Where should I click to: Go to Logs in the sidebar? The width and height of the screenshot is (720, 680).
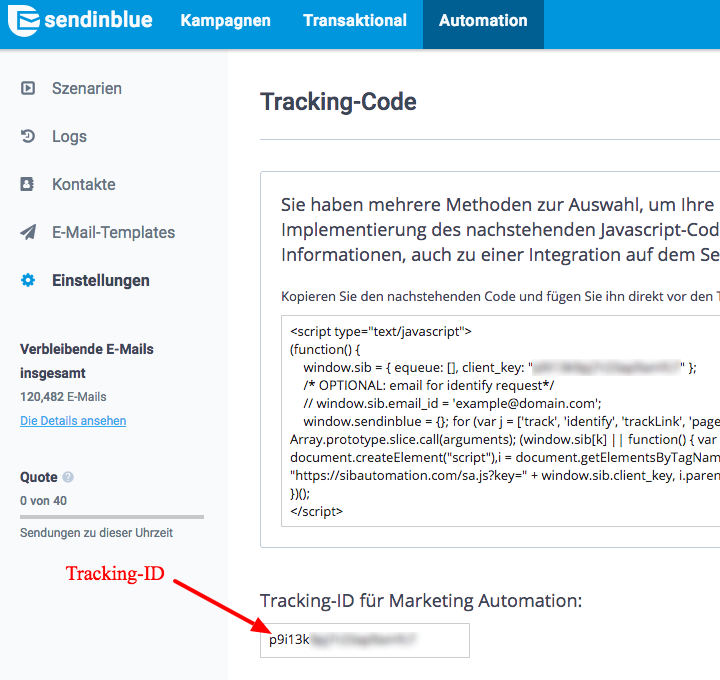coord(69,136)
